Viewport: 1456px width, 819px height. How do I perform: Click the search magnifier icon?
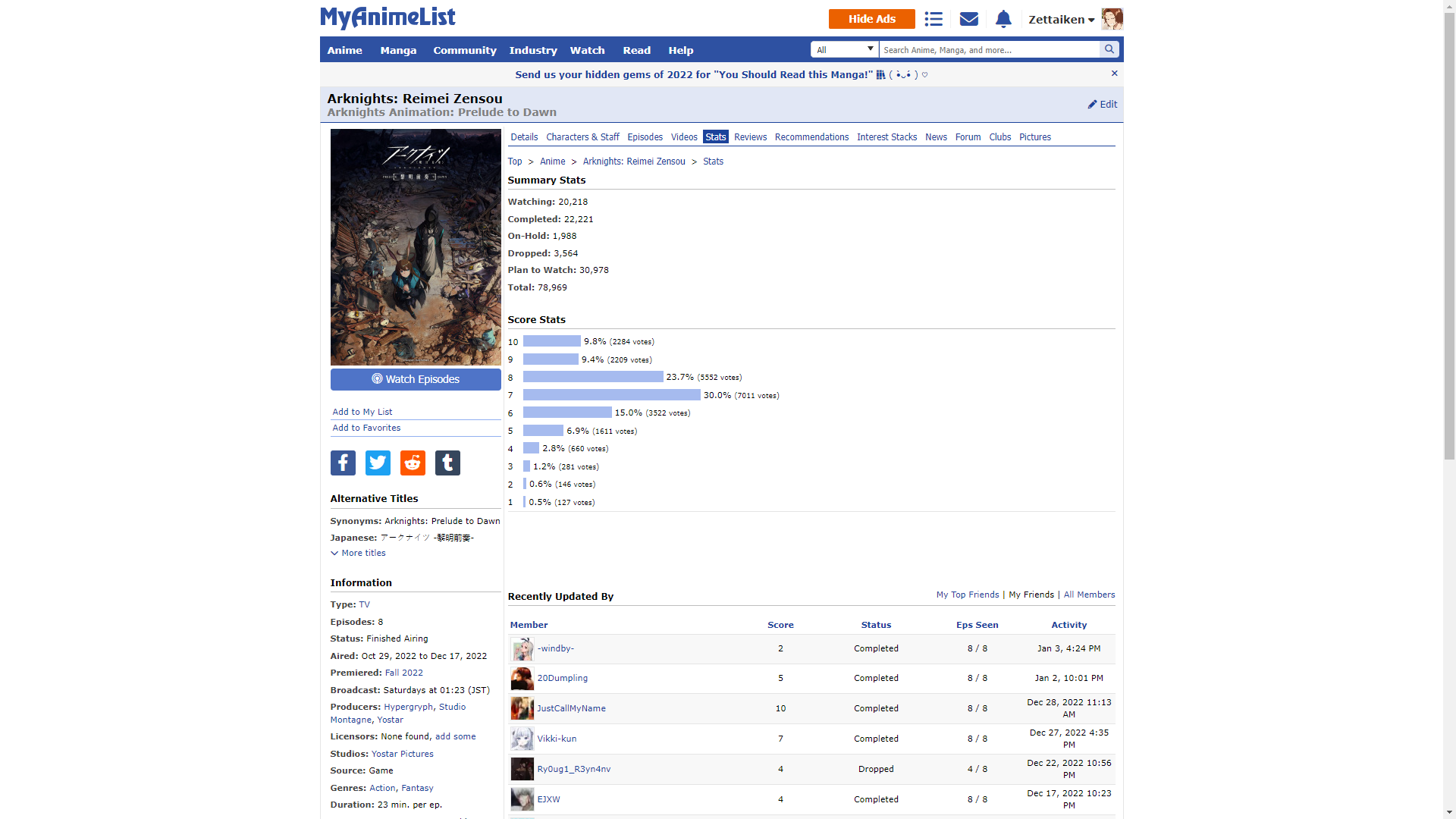coord(1109,49)
